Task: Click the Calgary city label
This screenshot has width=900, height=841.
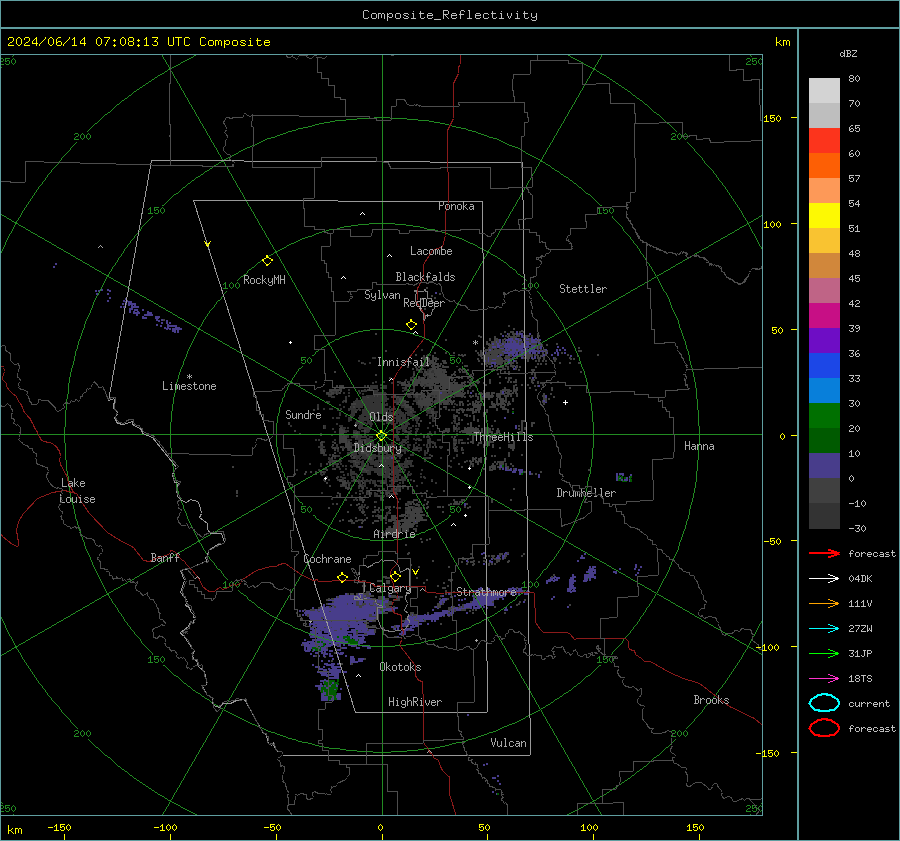Action: [390, 588]
